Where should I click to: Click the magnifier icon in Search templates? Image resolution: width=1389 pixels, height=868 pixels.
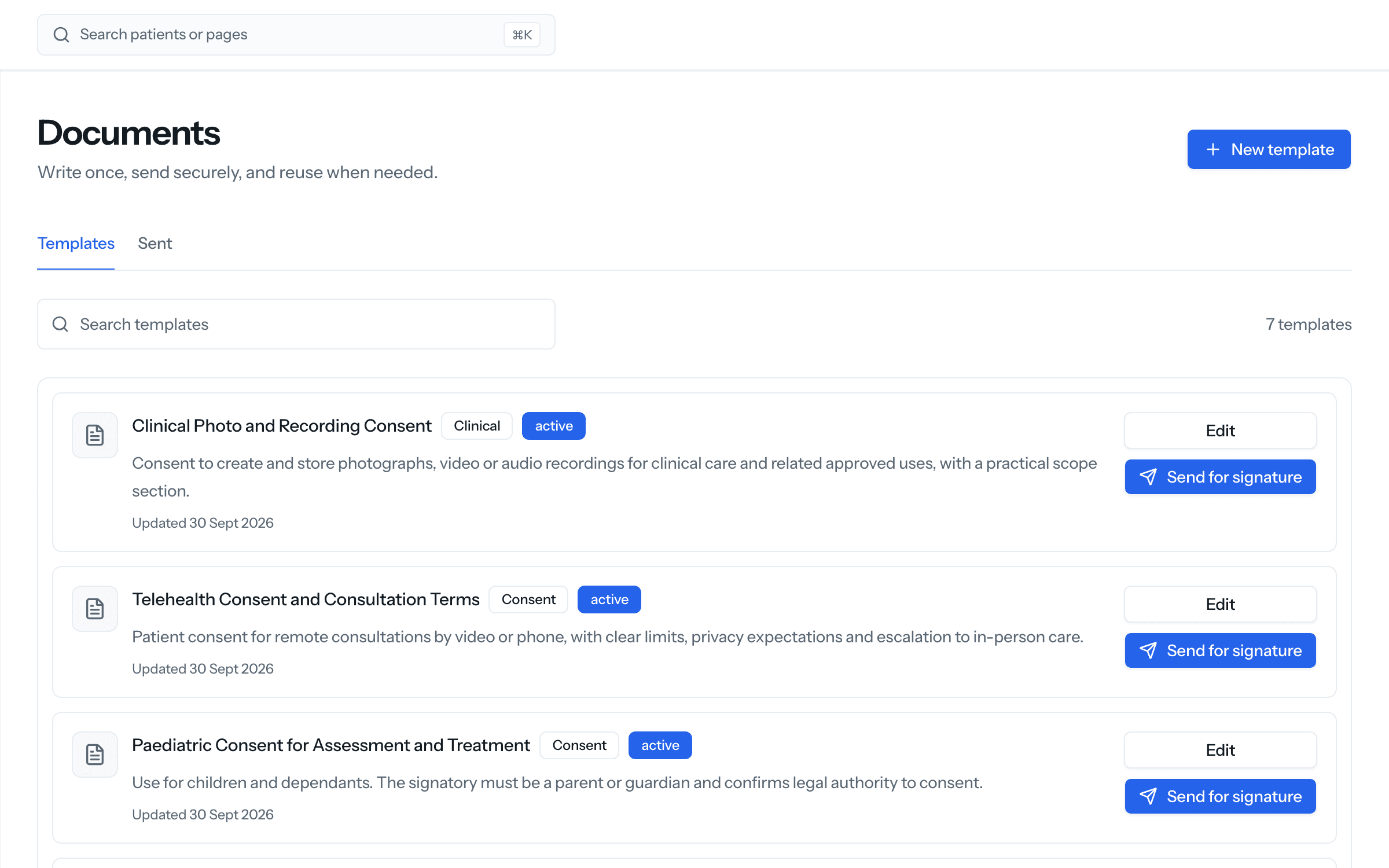(60, 324)
